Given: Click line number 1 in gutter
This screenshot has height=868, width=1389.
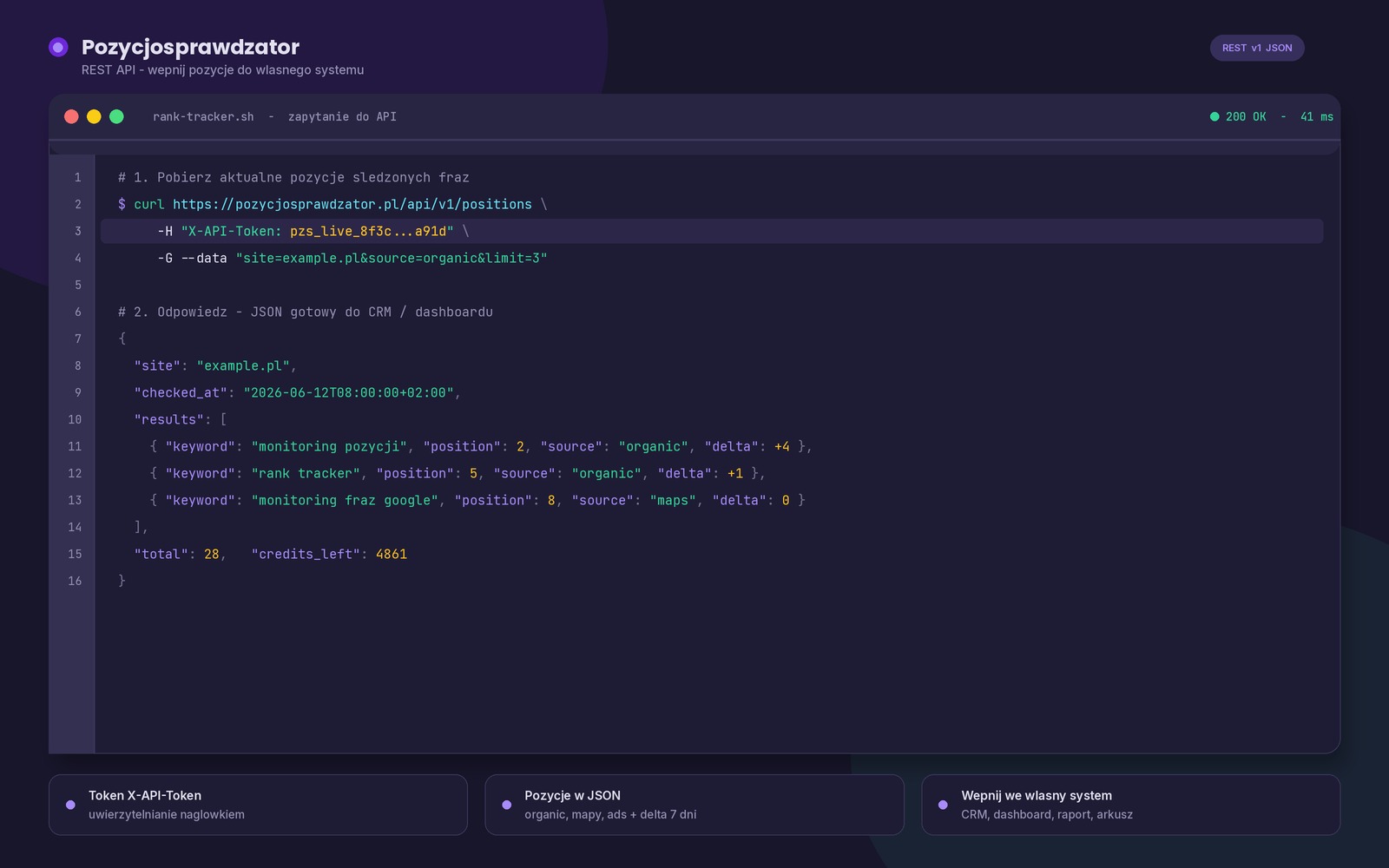Looking at the screenshot, I should (77, 177).
